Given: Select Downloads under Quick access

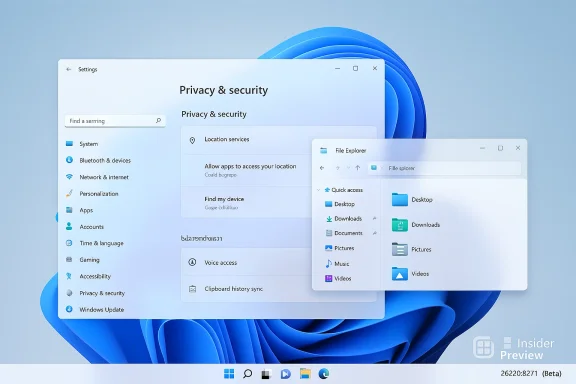Looking at the screenshot, I should point(344,219).
